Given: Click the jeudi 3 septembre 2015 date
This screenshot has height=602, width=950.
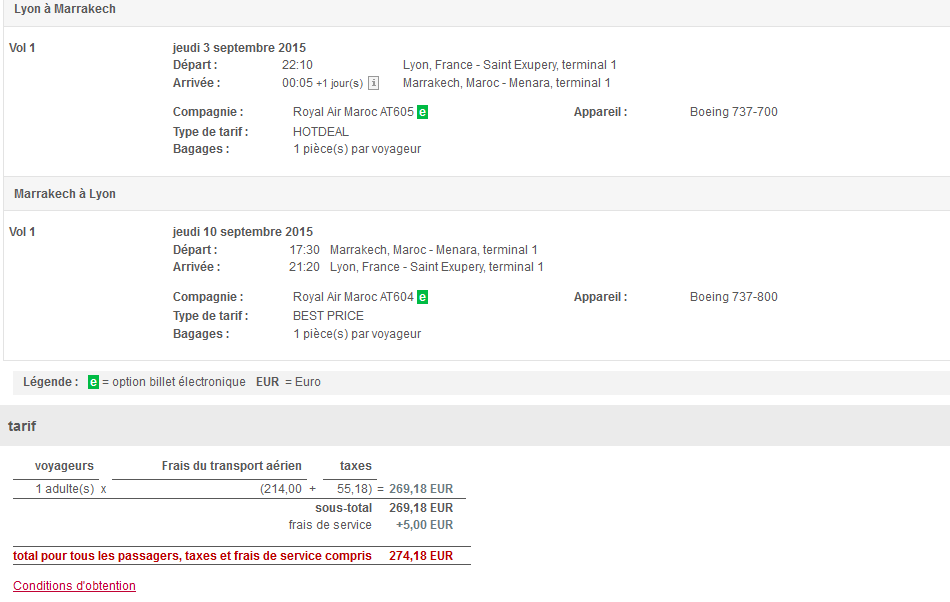Looking at the screenshot, I should pyautogui.click(x=239, y=48).
